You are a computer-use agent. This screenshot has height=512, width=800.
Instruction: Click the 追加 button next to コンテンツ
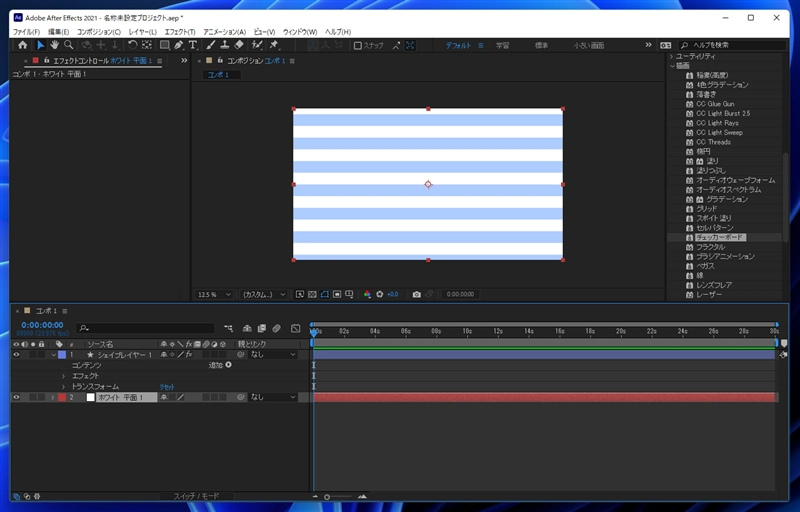pyautogui.click(x=228, y=365)
